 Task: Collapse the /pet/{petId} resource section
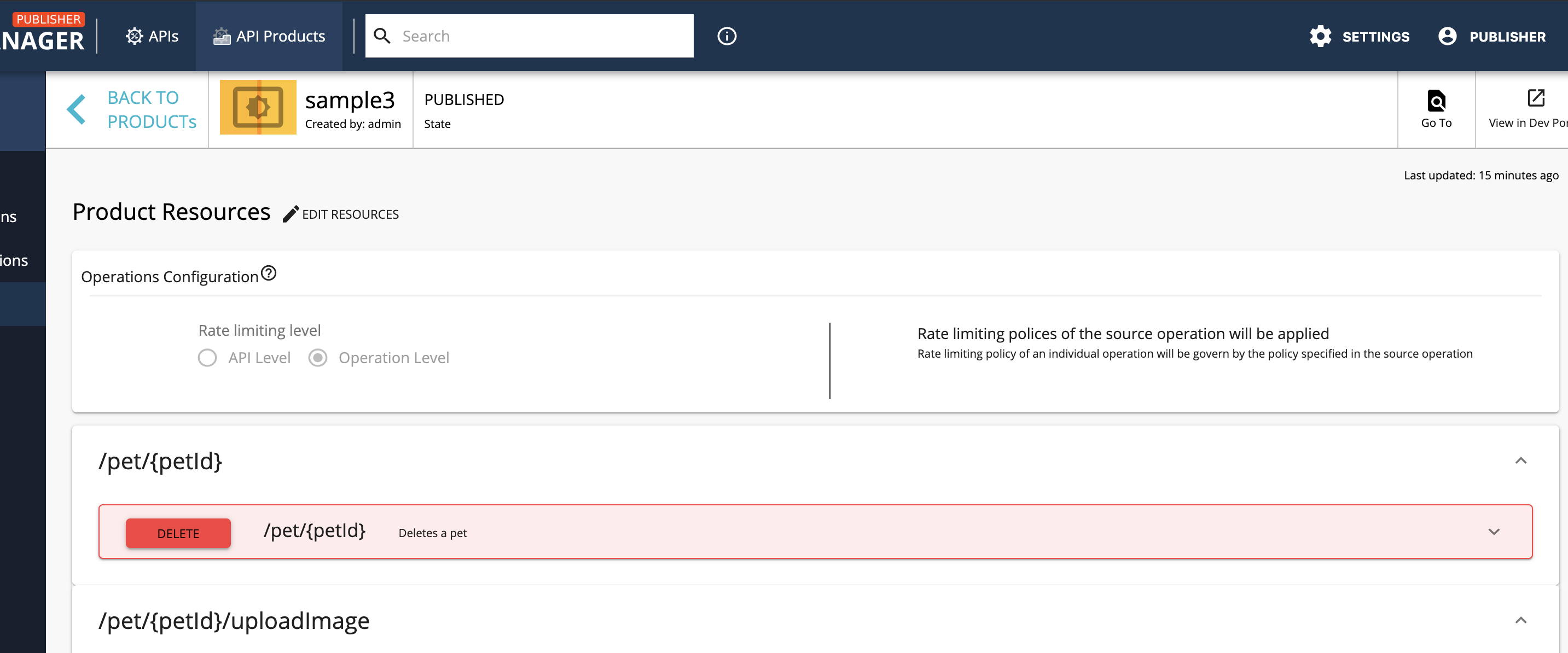coord(1520,461)
